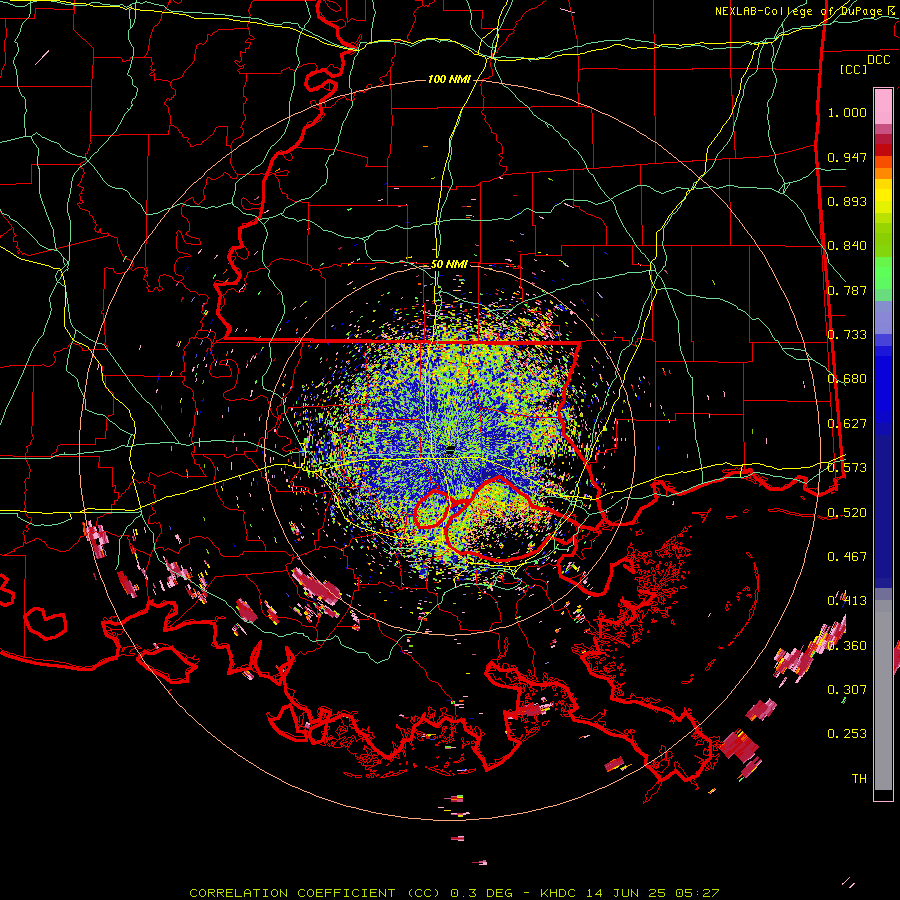This screenshot has height=900, width=900.
Task: Click the TH threshold label
Action: pyautogui.click(x=859, y=778)
